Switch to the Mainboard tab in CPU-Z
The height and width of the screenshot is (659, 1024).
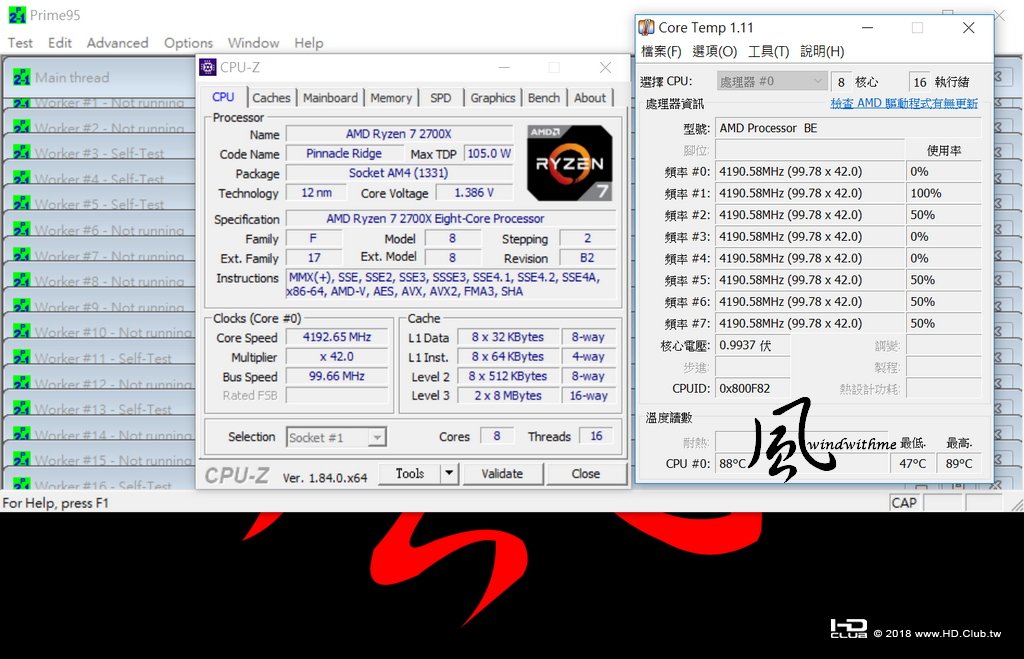(x=330, y=98)
